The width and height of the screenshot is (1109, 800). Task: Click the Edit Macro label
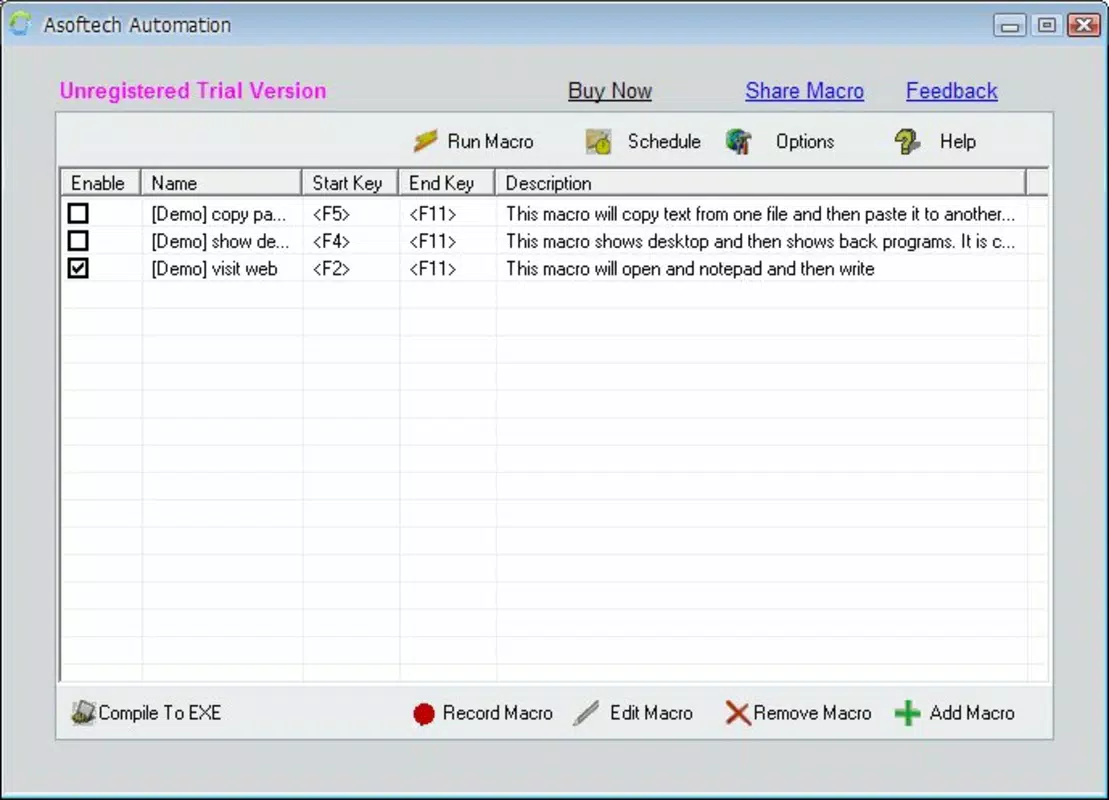tap(651, 713)
